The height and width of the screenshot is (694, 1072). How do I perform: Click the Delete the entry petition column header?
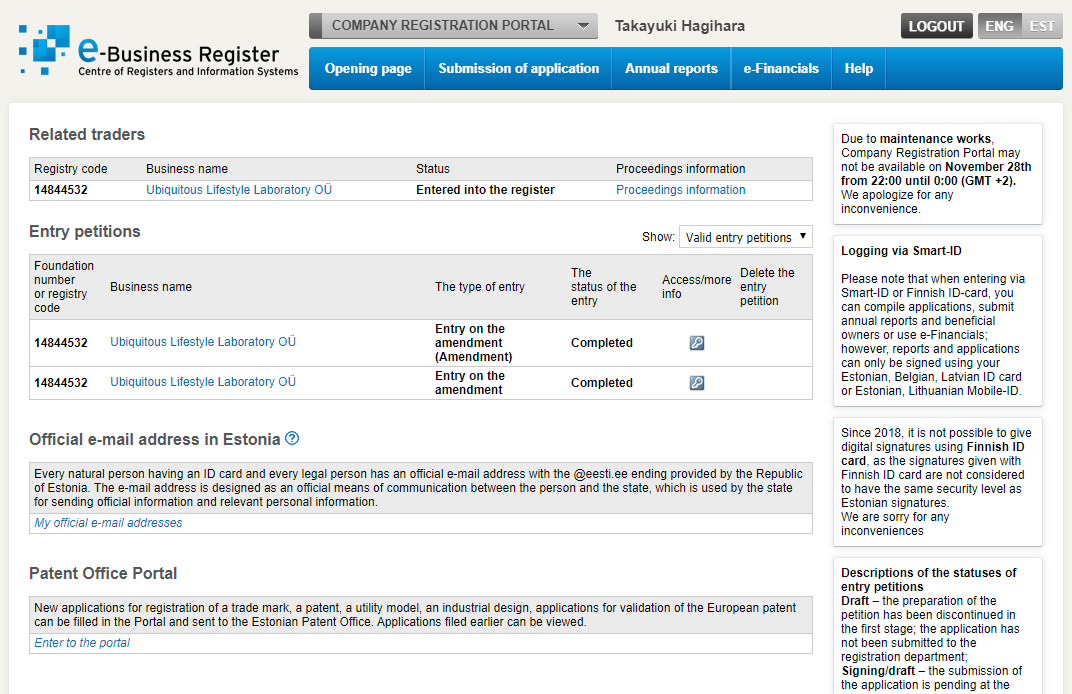(767, 286)
